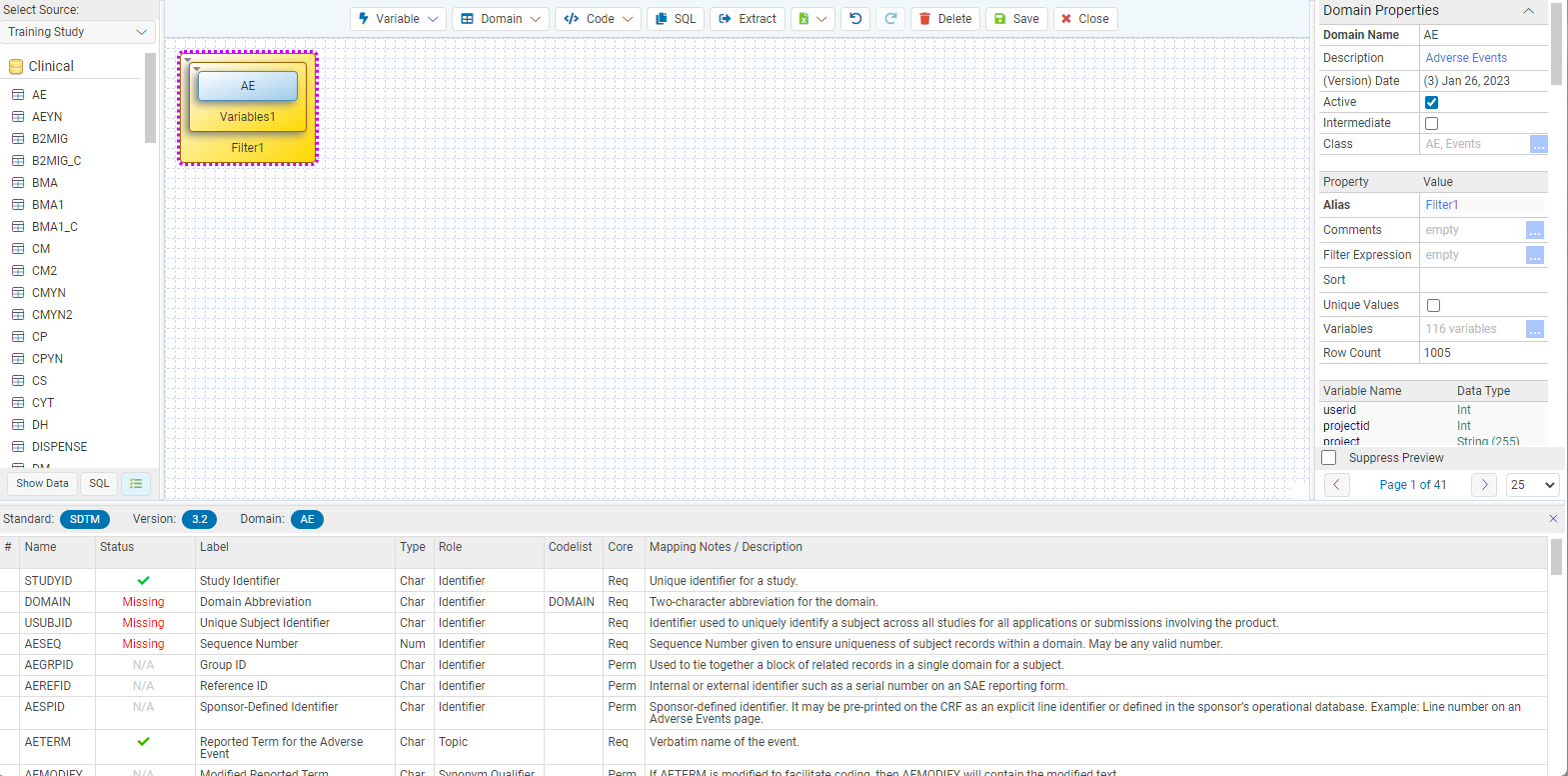Click the Undo icon

click(x=855, y=19)
